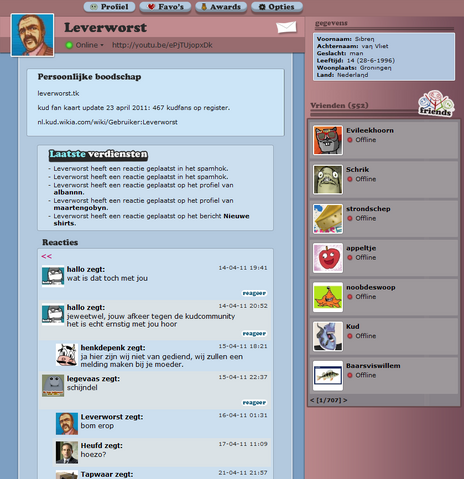Click Leverworst's avatar in comments
Screen dimensions: 464x479
67,424
